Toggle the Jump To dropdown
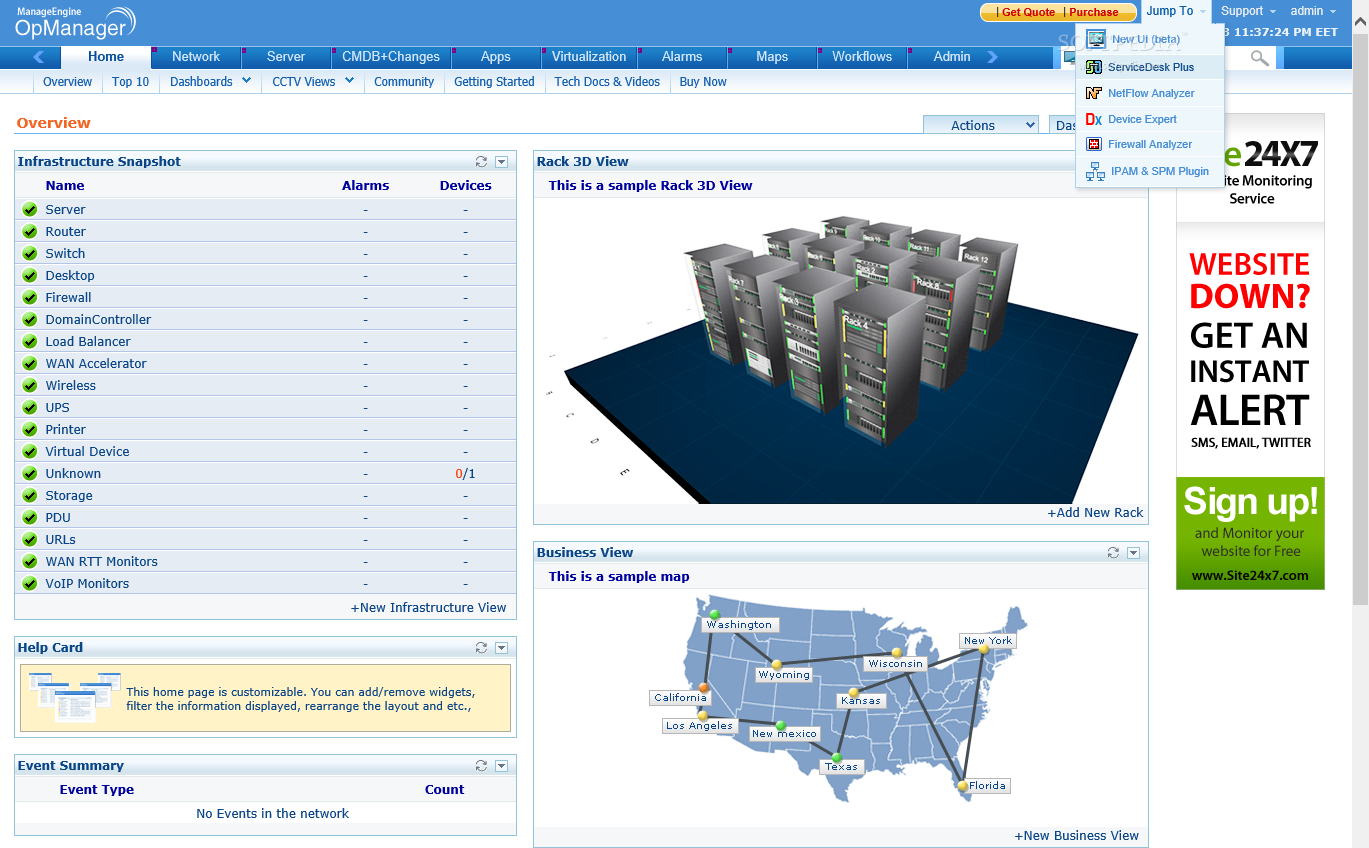This screenshot has height=848, width=1369. click(1176, 11)
